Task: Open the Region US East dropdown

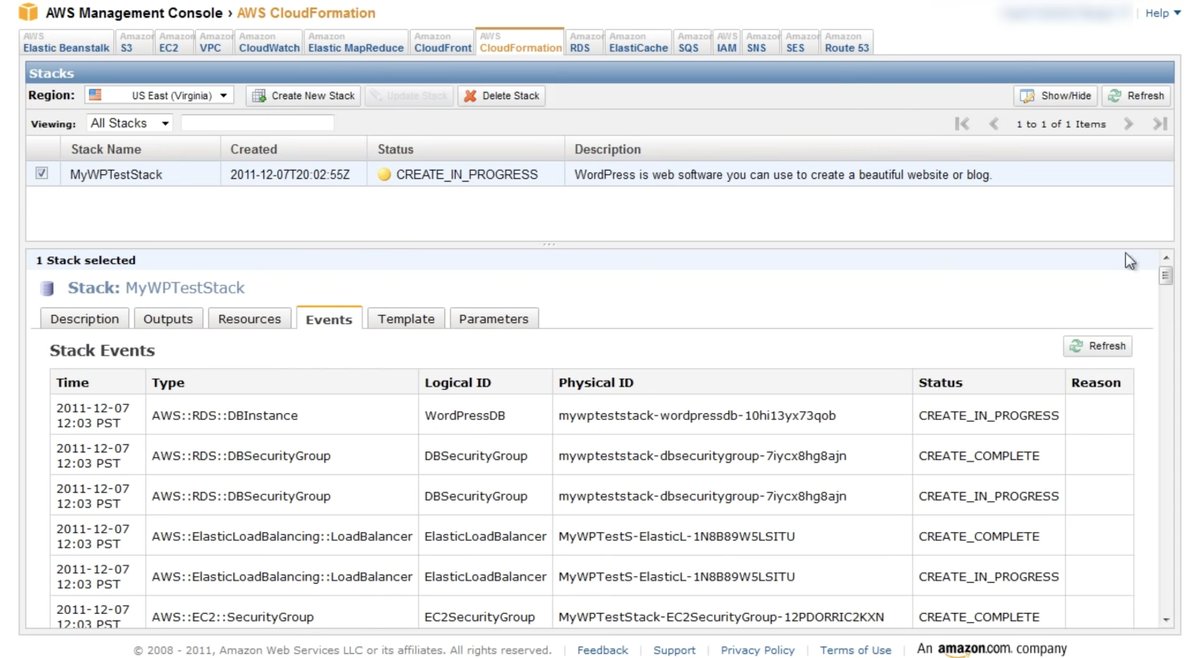Action: click(159, 95)
